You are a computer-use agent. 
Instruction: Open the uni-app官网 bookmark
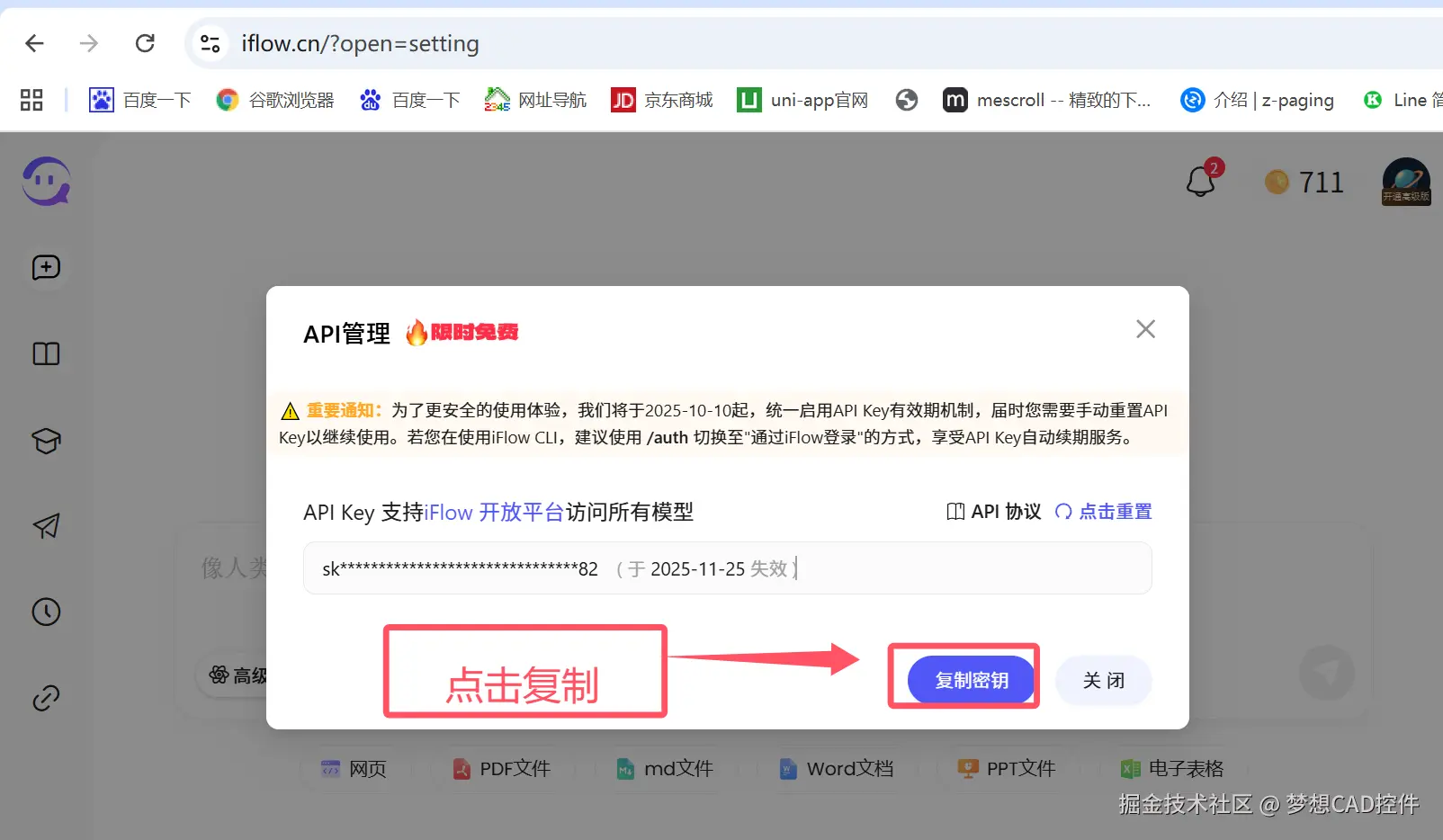point(802,100)
